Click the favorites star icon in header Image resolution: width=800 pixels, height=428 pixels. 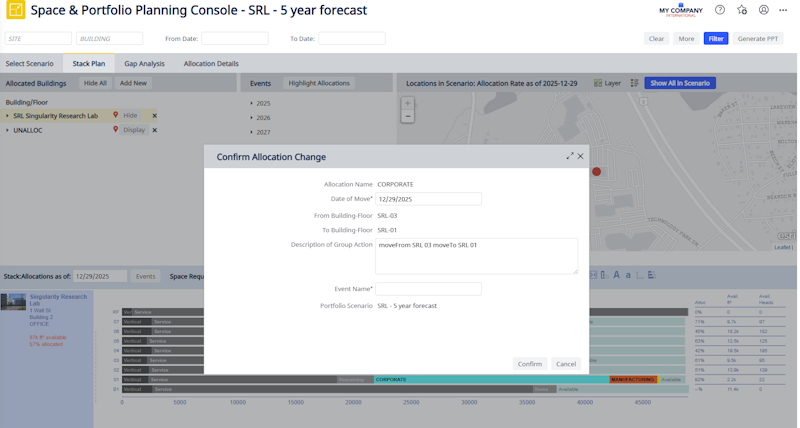point(742,10)
